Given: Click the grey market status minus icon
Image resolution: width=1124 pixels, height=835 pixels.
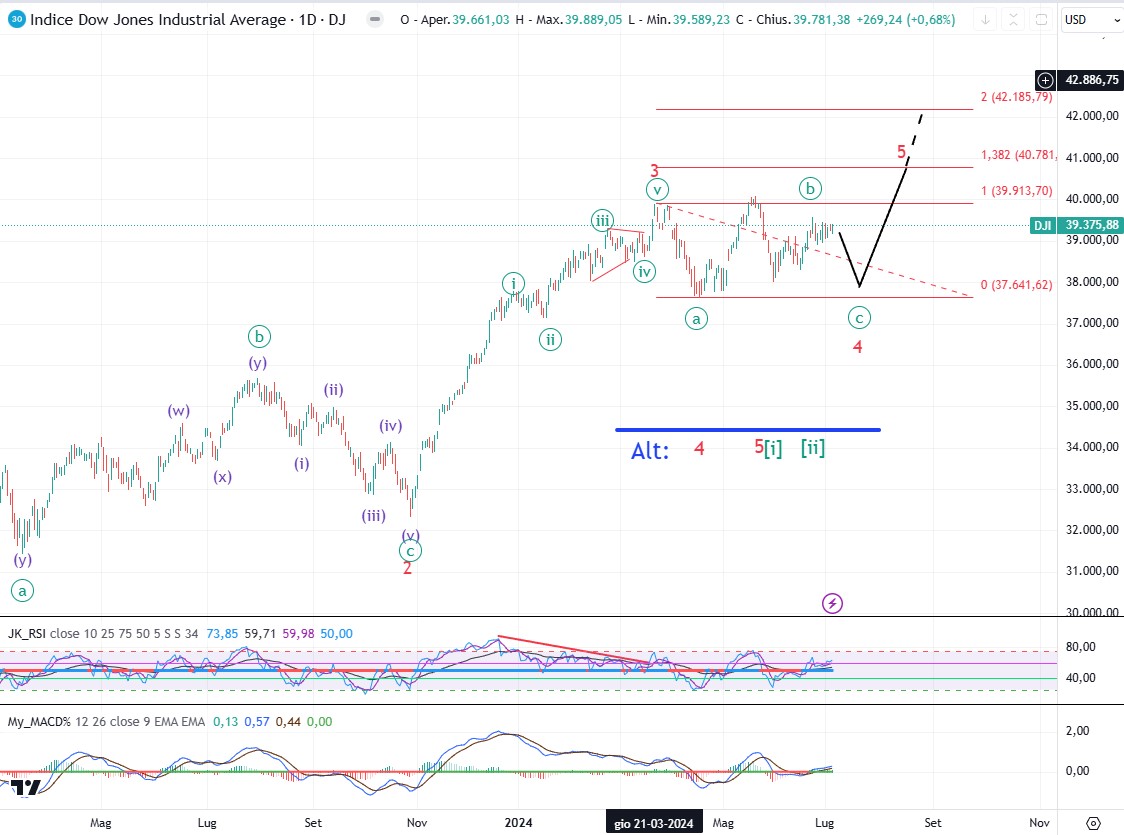Looking at the screenshot, I should [374, 19].
